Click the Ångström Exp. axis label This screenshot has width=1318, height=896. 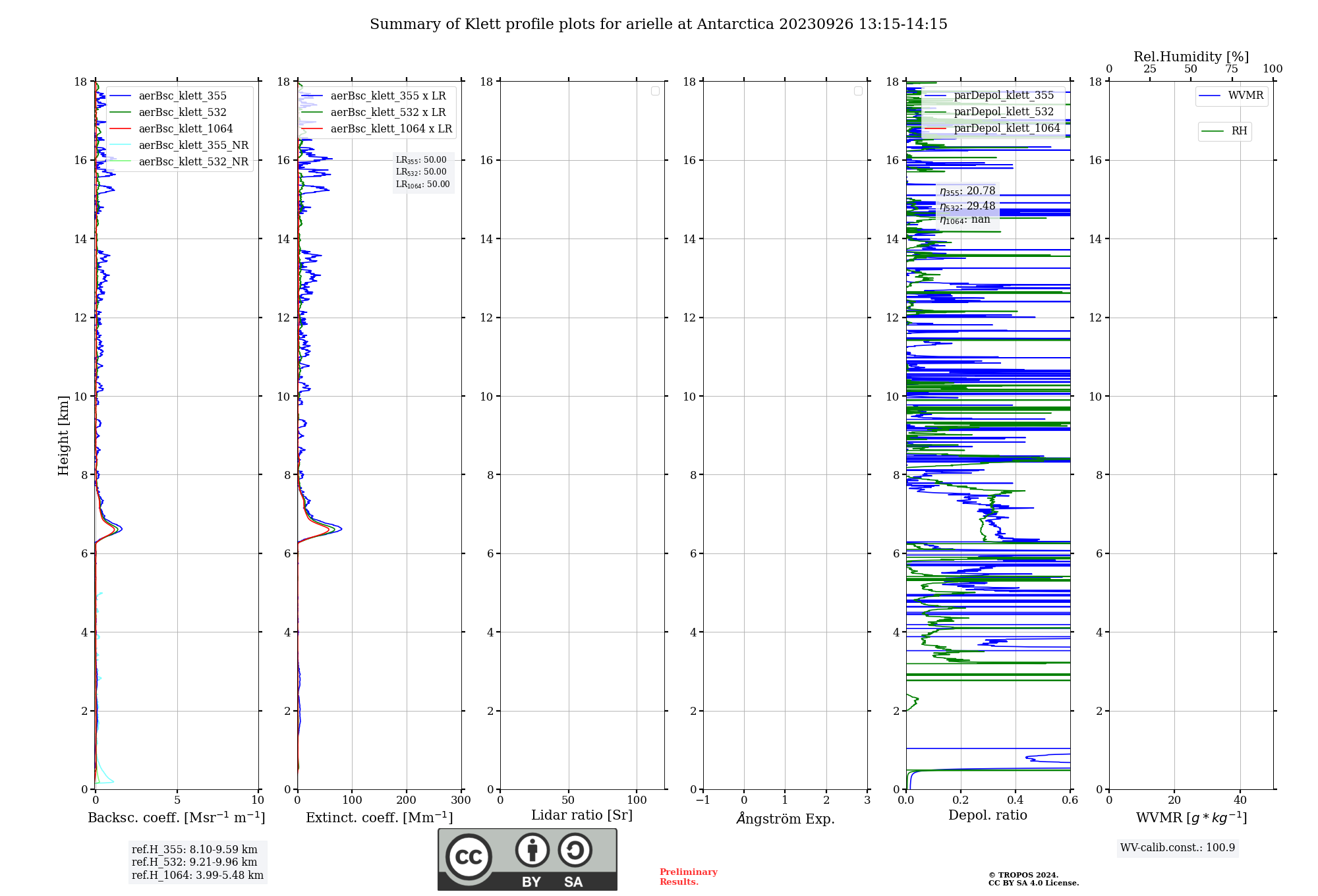(786, 818)
